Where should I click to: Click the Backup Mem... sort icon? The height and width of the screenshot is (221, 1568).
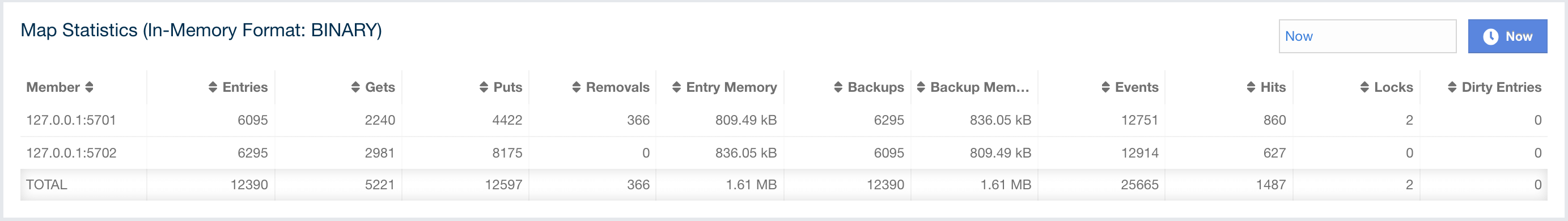[x=921, y=87]
